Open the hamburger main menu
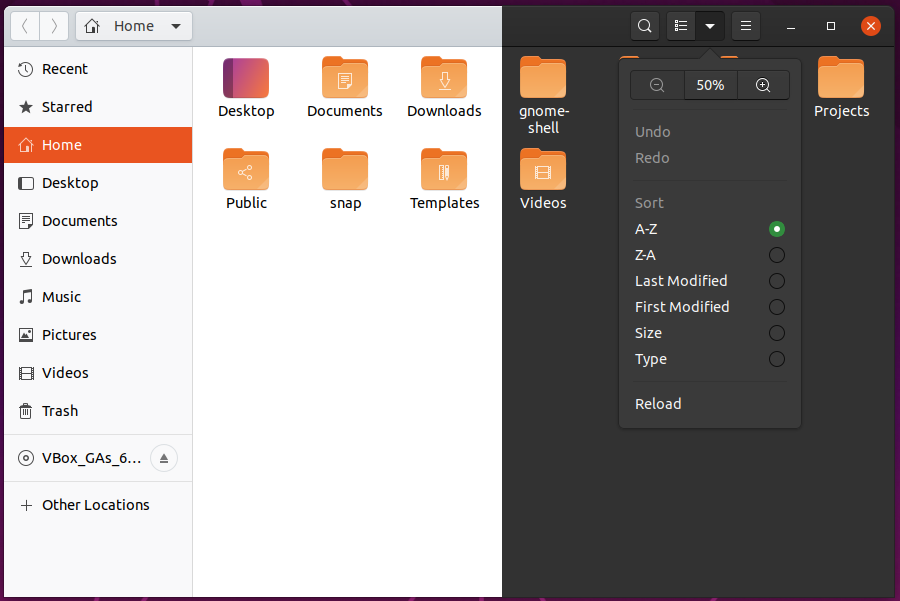Viewport: 900px width, 601px height. pos(746,26)
